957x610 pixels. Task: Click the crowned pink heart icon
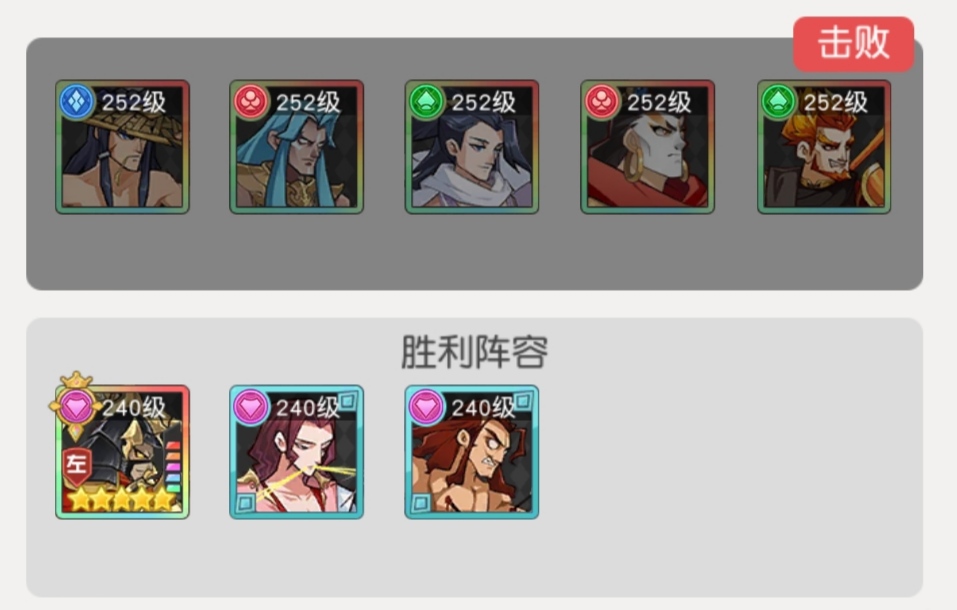[76, 405]
